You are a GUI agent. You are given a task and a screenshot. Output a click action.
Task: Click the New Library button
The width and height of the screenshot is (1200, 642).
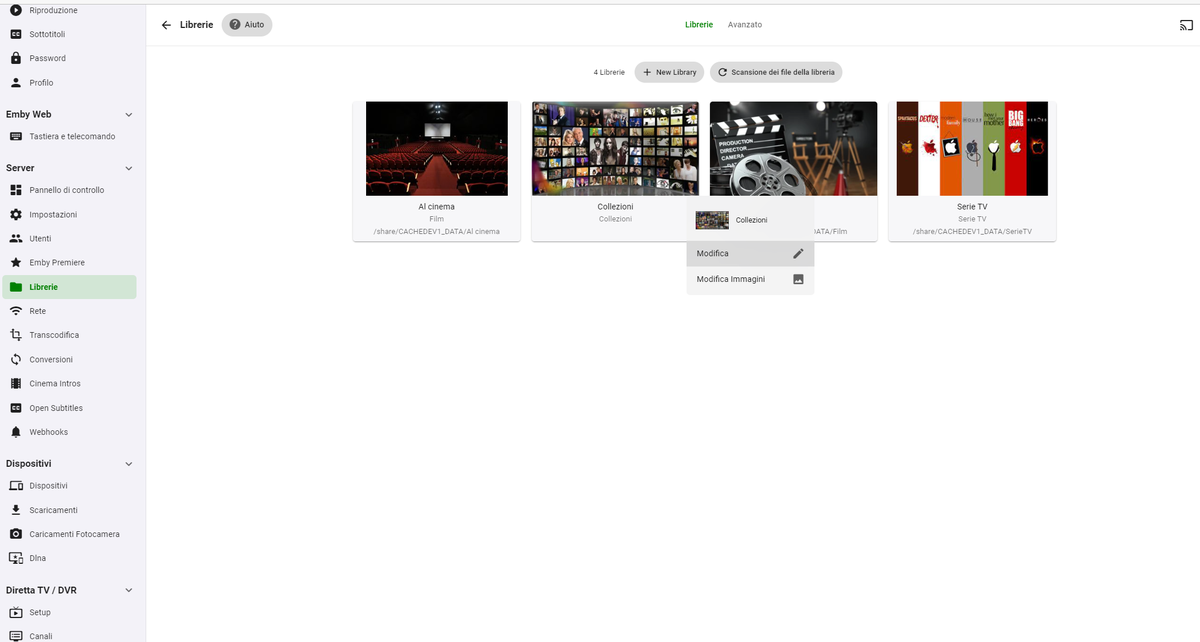pyautogui.click(x=670, y=72)
